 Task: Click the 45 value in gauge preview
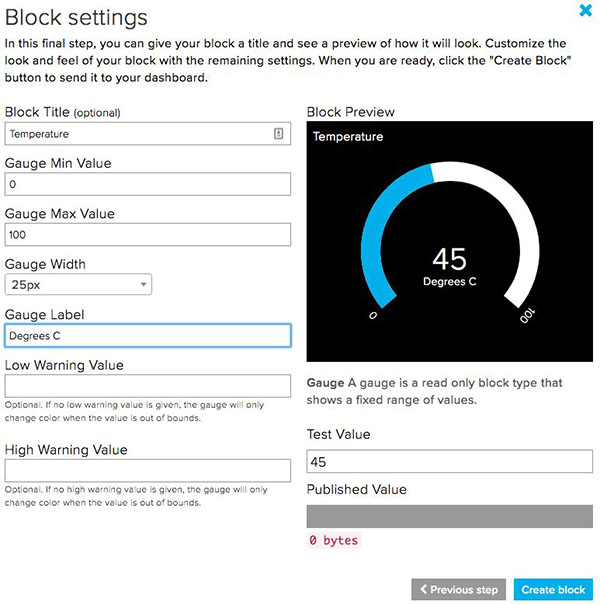[449, 259]
